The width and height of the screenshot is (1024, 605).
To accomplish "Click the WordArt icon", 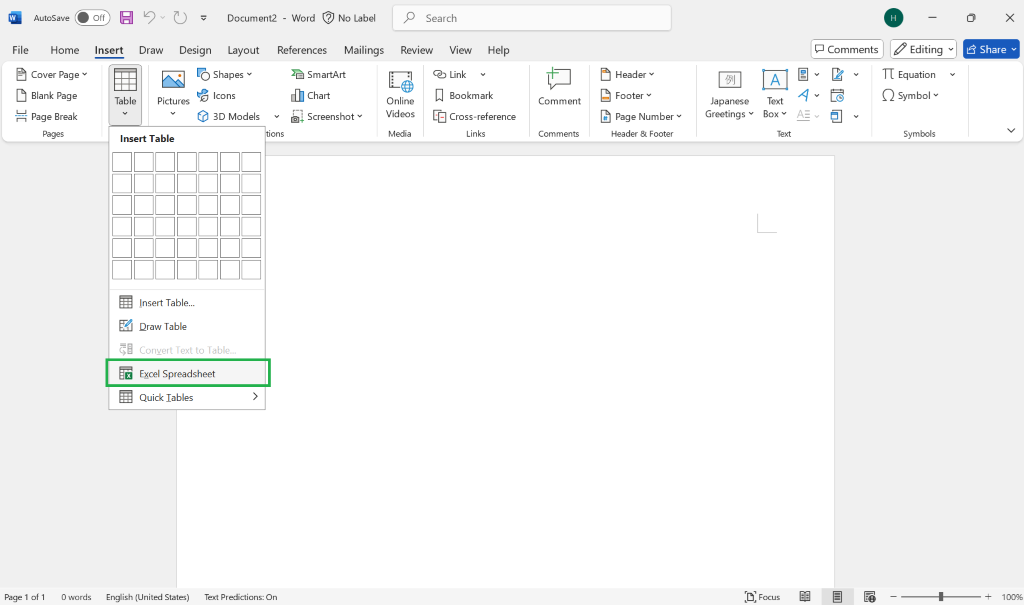I will point(804,95).
